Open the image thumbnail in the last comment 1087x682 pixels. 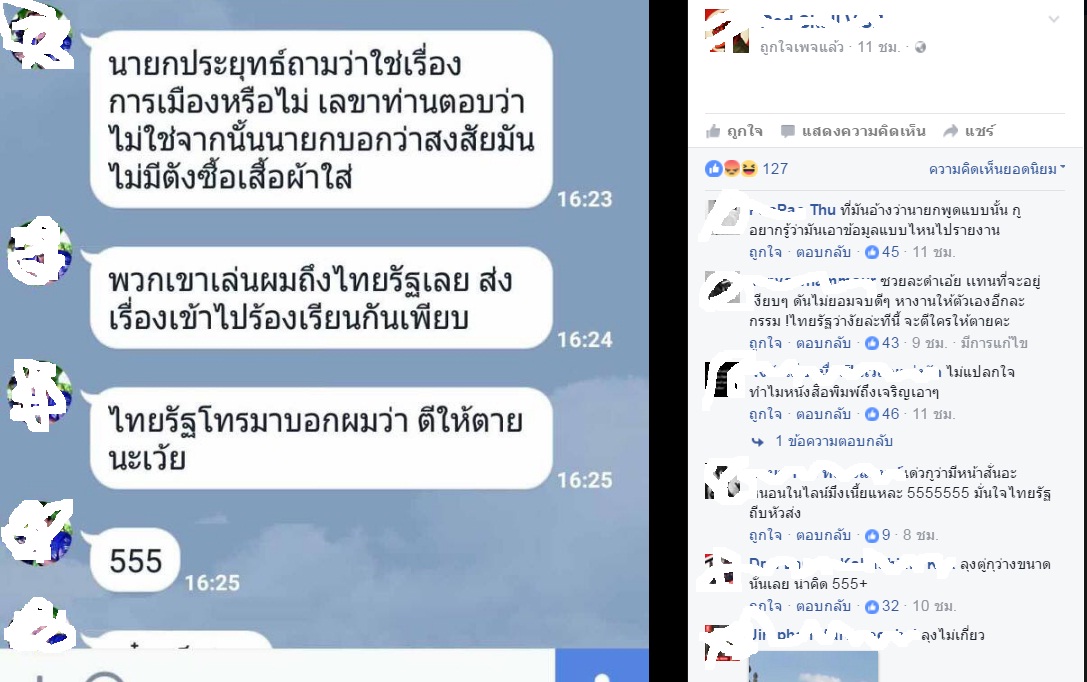[813, 666]
